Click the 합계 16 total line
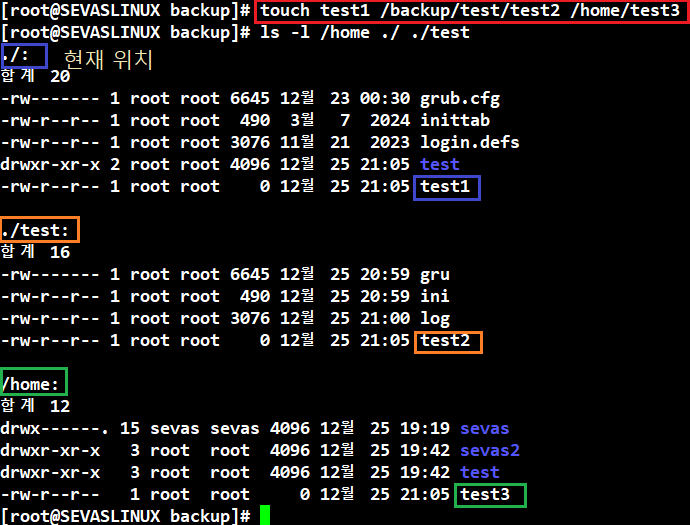Image resolution: width=690 pixels, height=525 pixels. point(35,252)
